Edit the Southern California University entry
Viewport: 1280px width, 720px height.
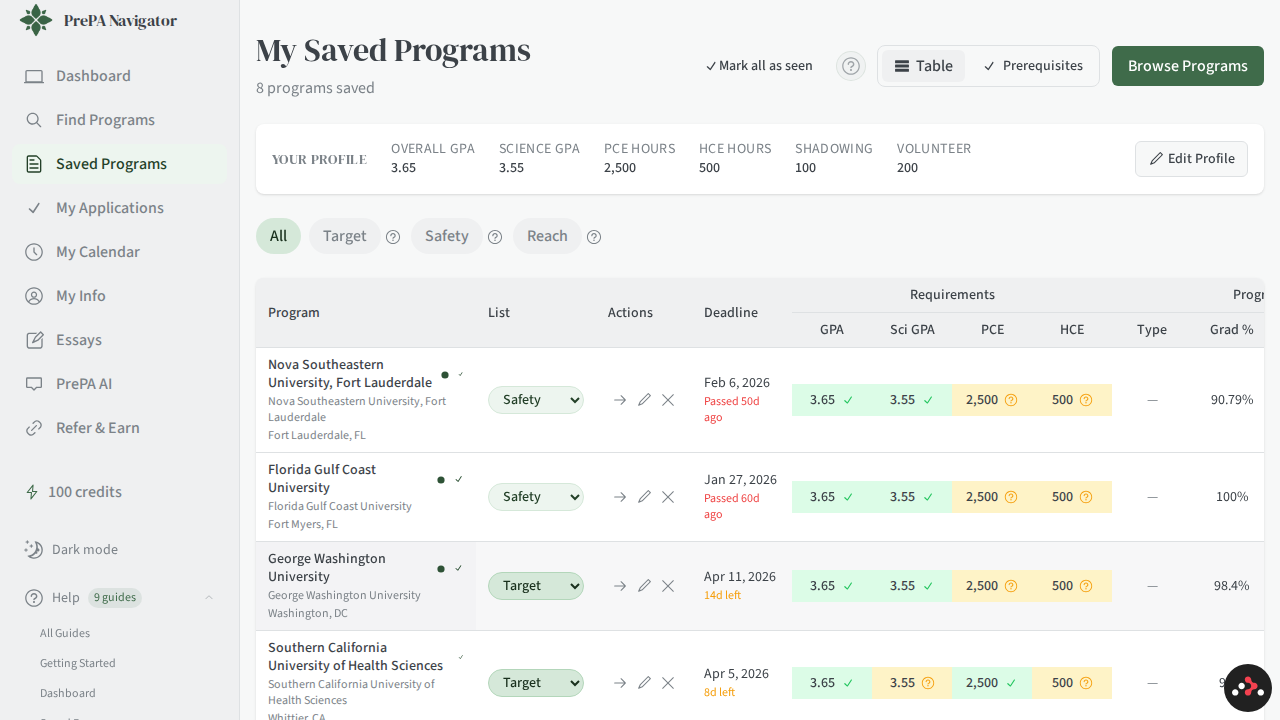[x=644, y=683]
